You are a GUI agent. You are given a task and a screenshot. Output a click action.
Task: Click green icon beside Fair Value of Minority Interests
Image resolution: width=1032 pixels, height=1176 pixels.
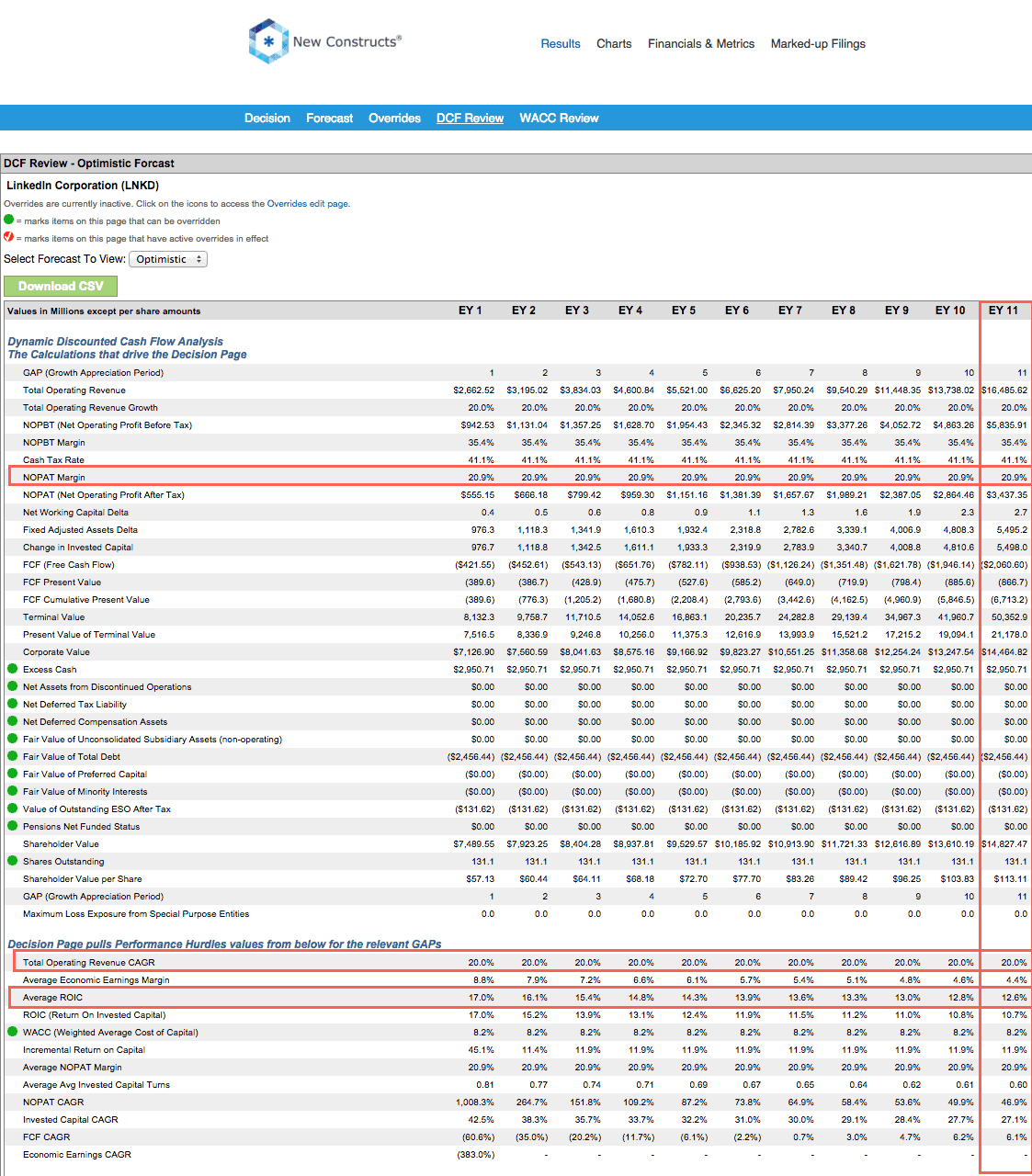(x=13, y=791)
